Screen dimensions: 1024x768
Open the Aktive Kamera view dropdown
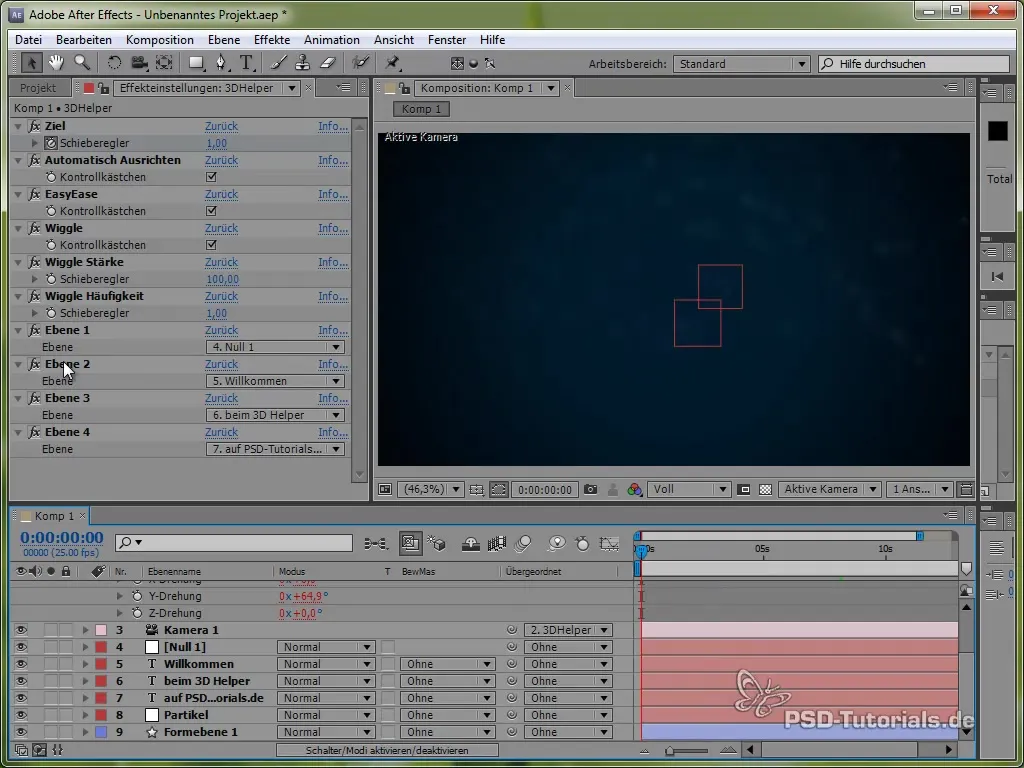point(829,489)
